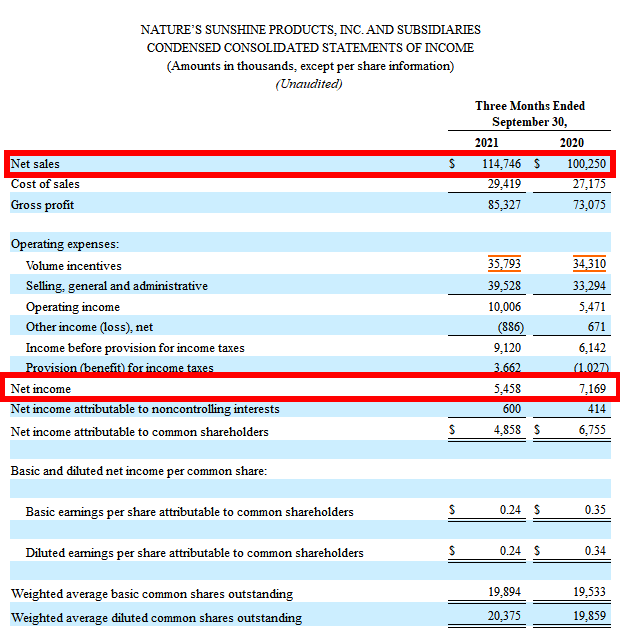Select Other income value 671
The image size is (620, 637).
[596, 327]
